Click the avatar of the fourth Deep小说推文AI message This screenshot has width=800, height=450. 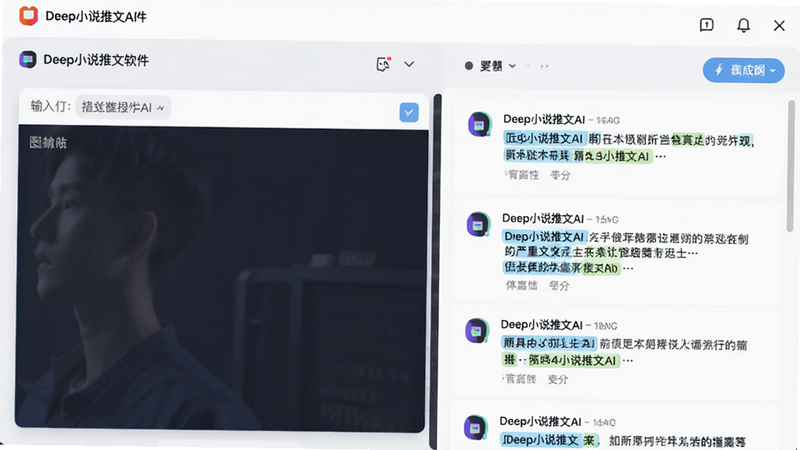point(475,428)
